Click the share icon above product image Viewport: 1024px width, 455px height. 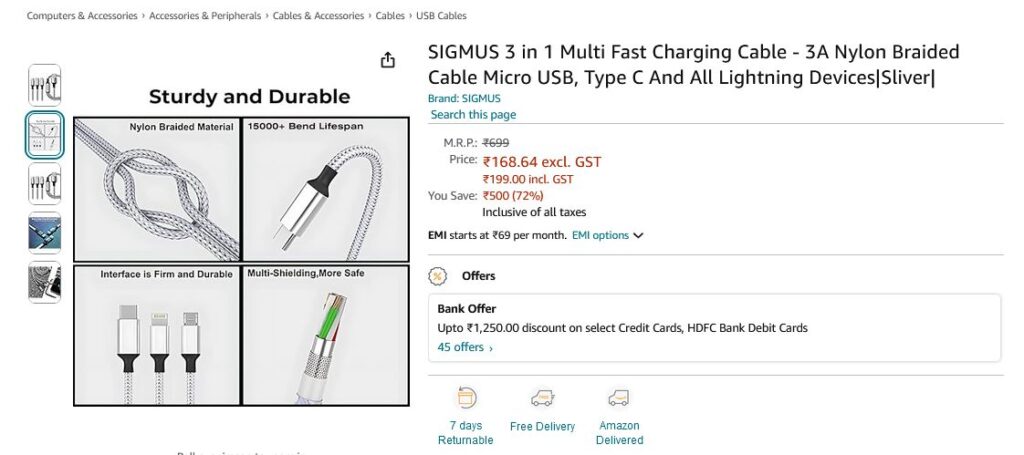coord(388,61)
